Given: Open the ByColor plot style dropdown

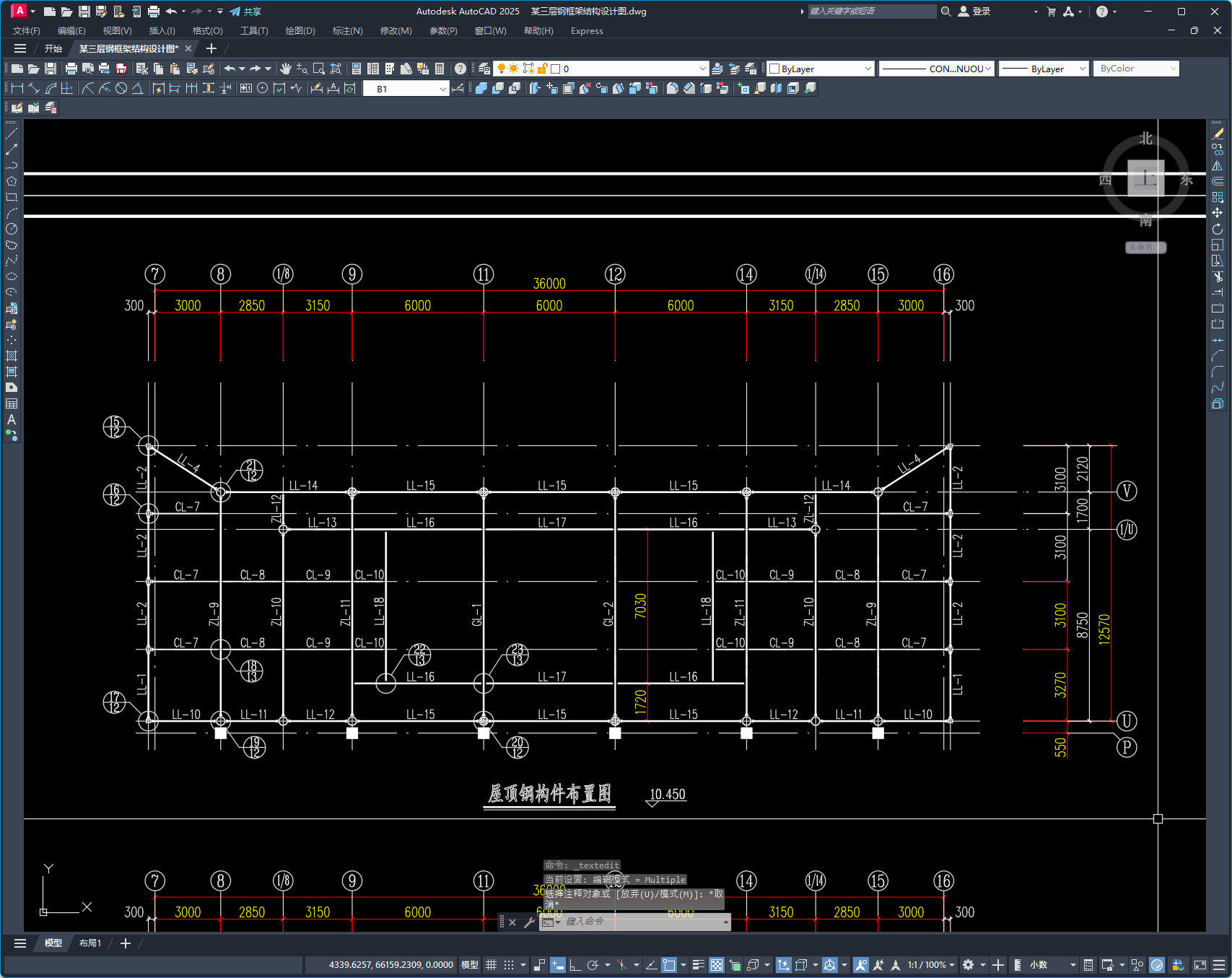Looking at the screenshot, I should point(1173,69).
